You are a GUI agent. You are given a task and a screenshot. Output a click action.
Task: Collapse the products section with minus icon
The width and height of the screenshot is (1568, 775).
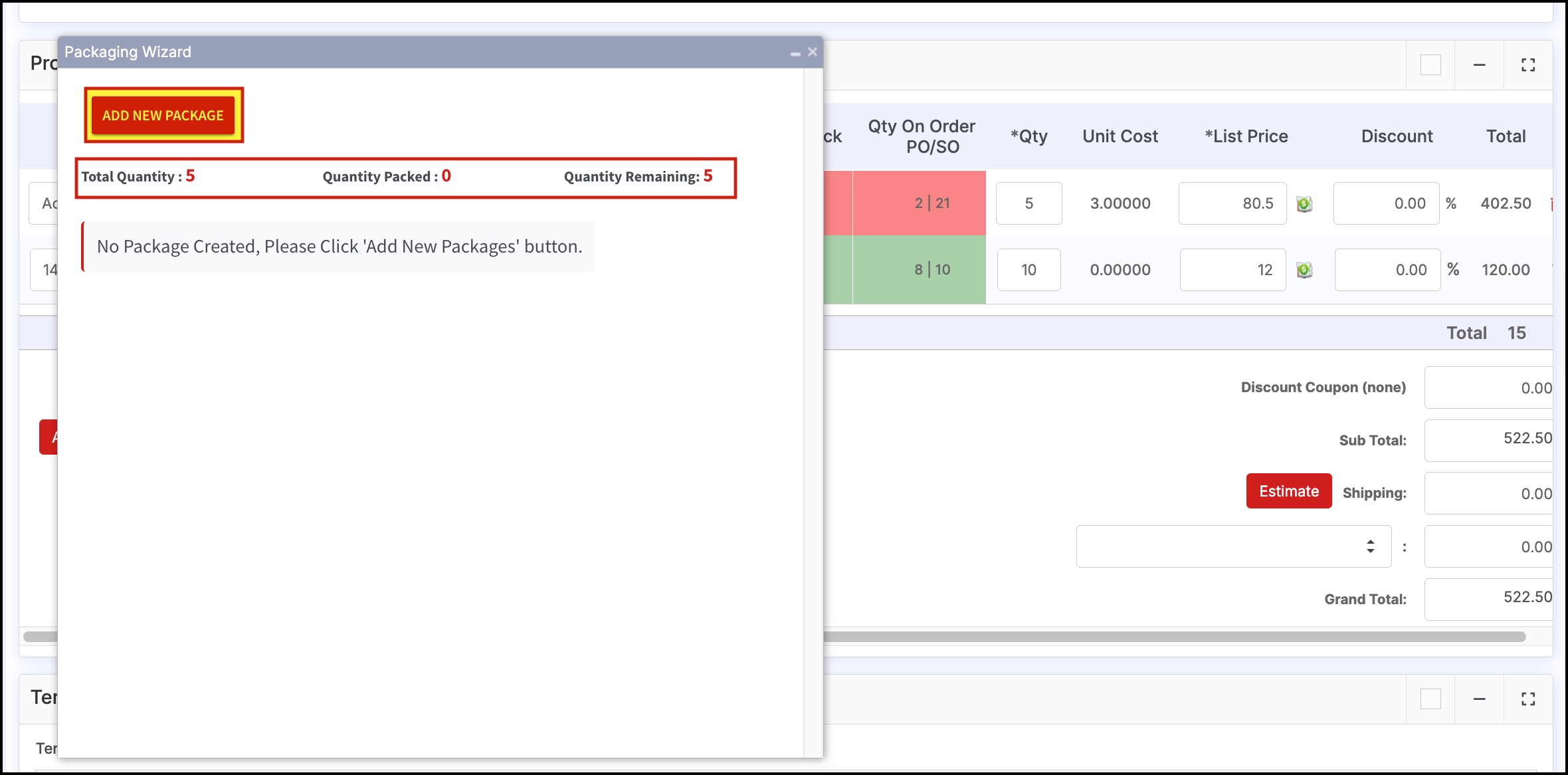pos(1479,65)
